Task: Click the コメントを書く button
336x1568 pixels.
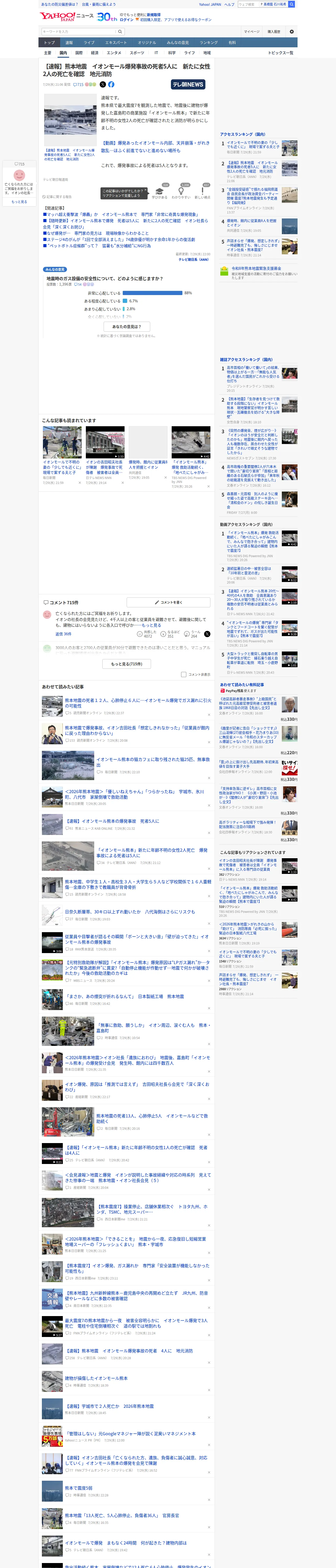Action: pyautogui.click(x=168, y=603)
